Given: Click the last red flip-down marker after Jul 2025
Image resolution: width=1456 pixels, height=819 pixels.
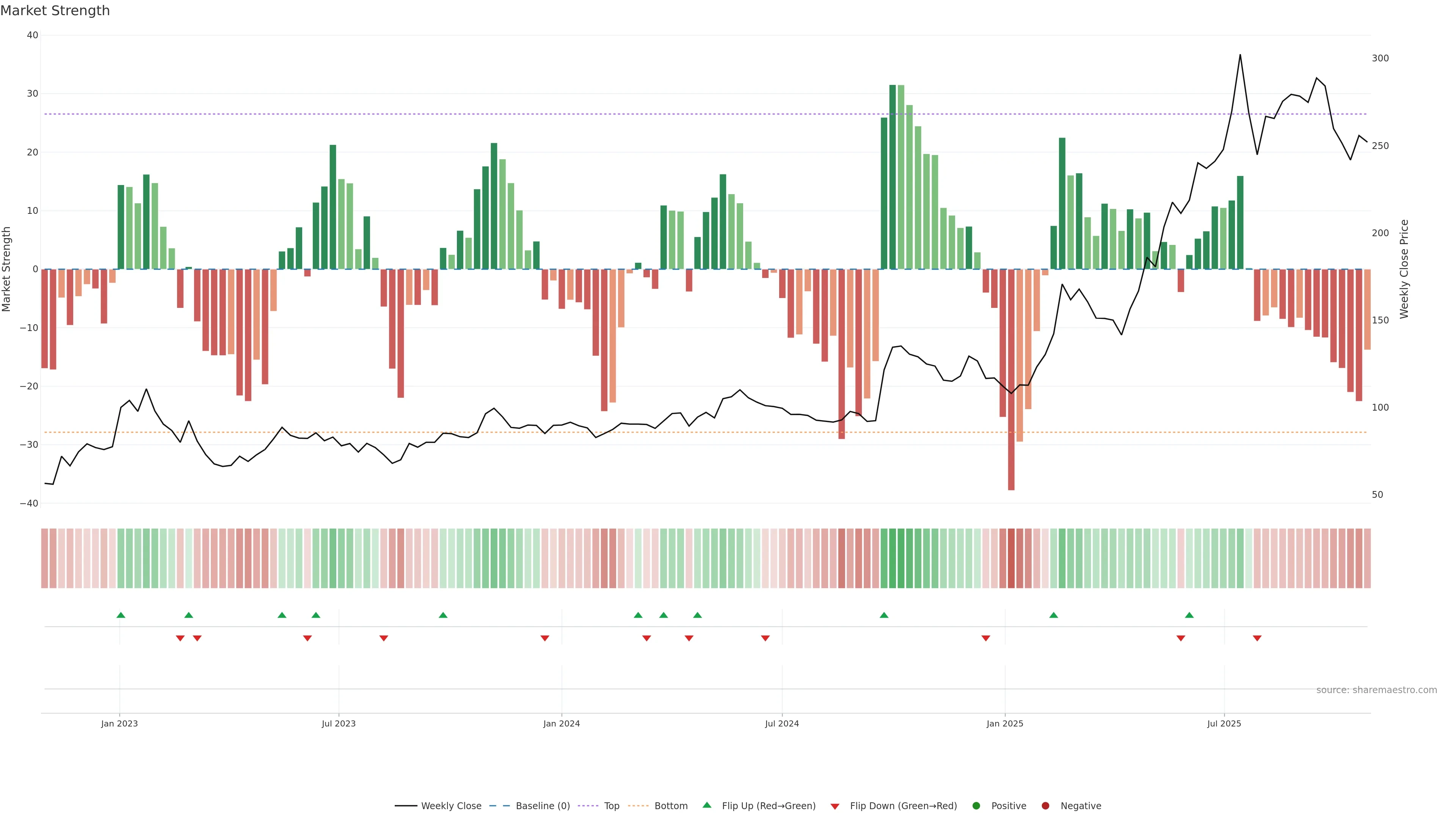Looking at the screenshot, I should [x=1257, y=638].
